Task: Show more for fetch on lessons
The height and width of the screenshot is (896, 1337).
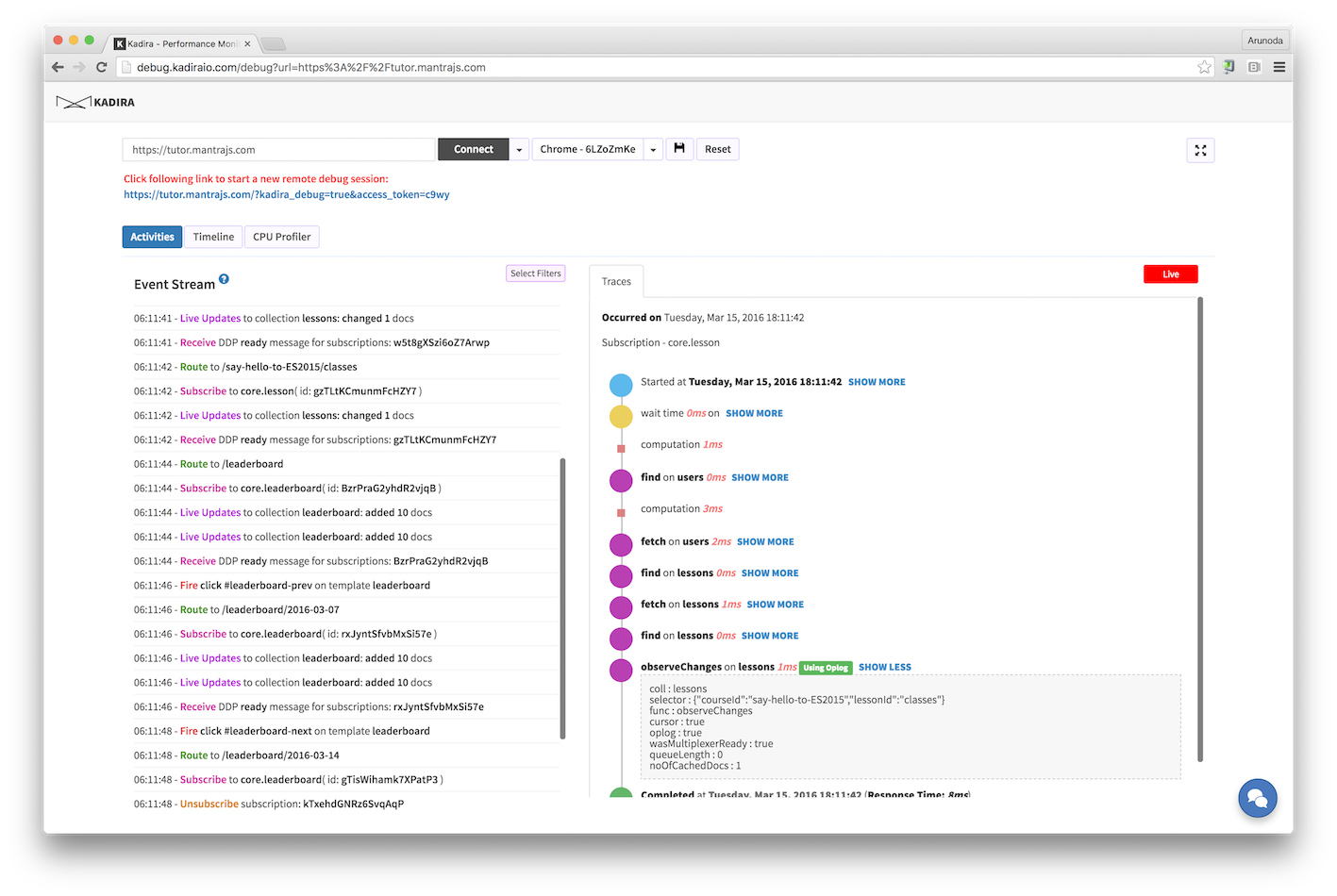Action: pos(775,605)
